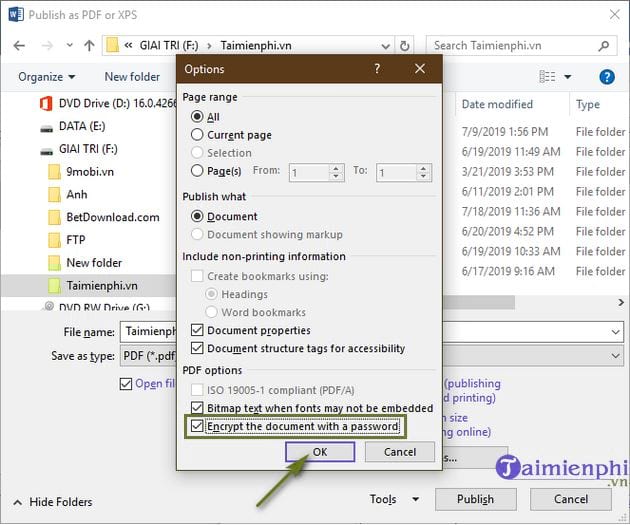Click the search magnifier icon
This screenshot has height=525, width=630.
(603, 46)
